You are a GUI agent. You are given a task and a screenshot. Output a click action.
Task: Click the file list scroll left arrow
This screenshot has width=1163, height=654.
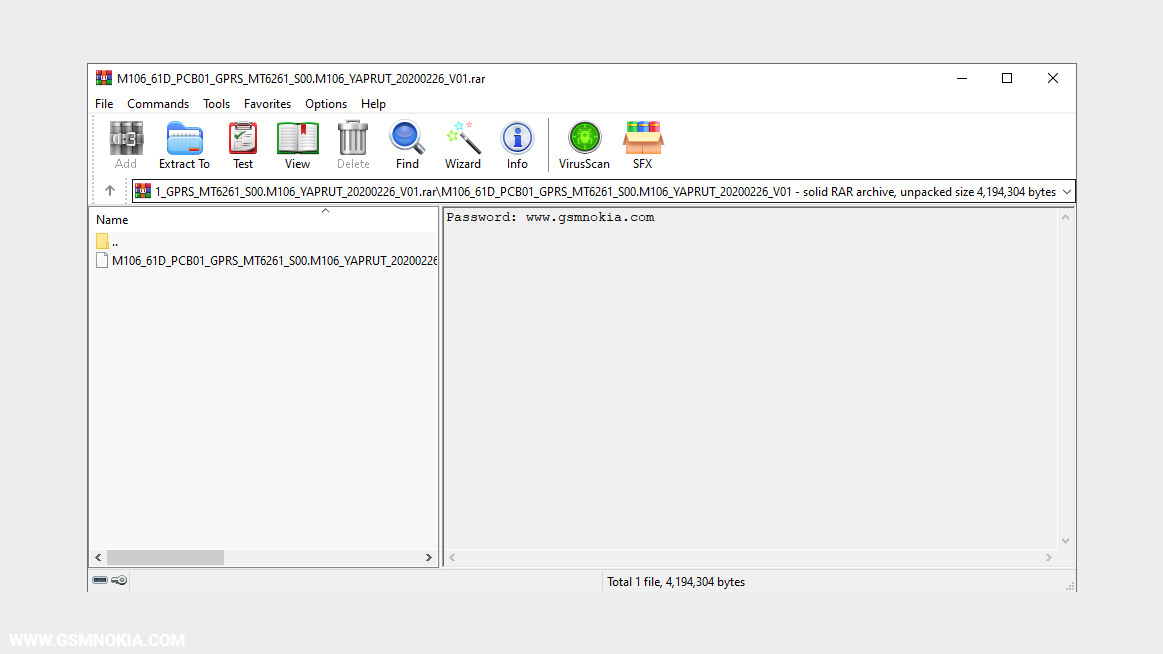tap(98, 557)
